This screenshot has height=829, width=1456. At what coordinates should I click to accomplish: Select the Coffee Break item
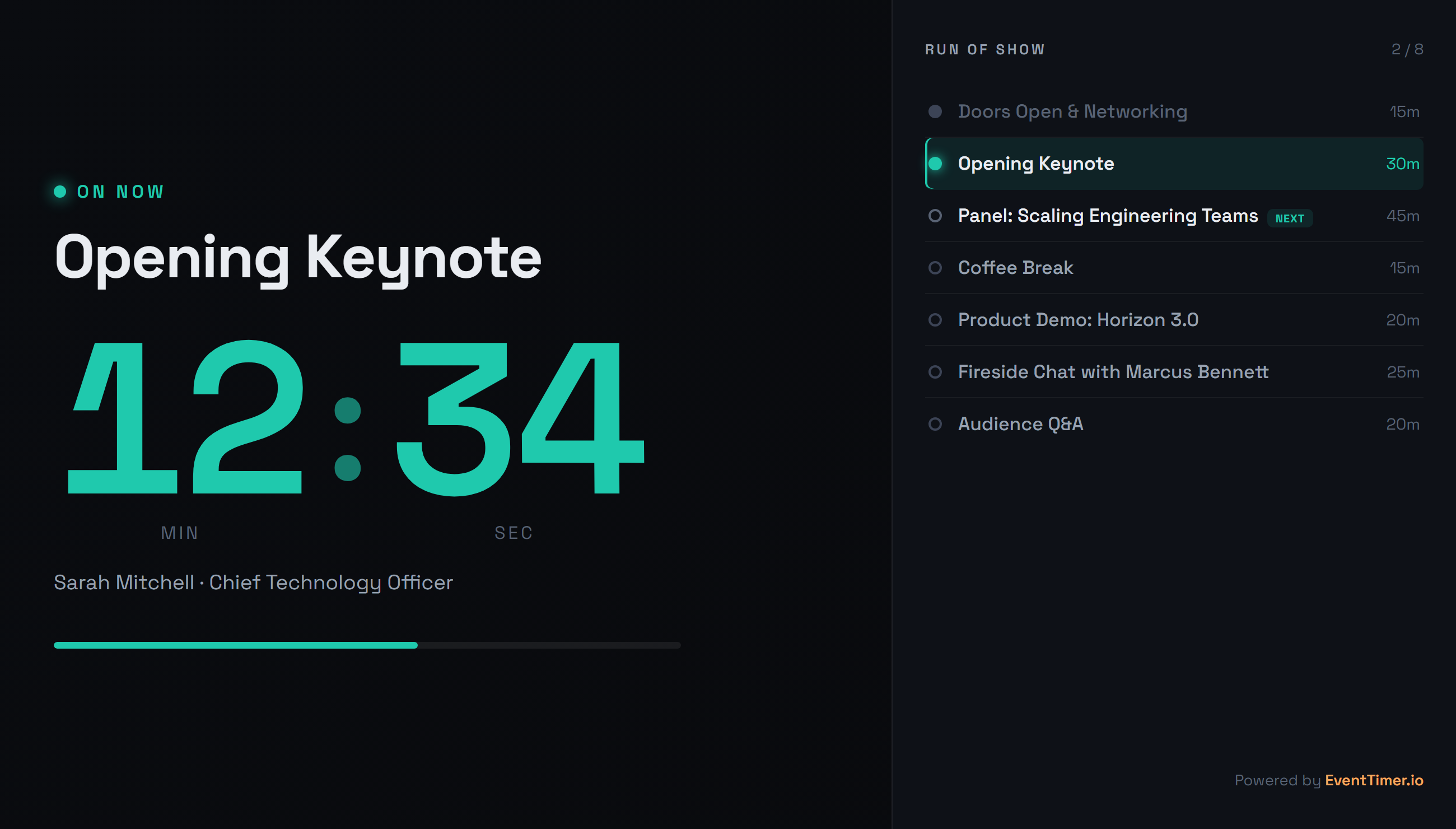pos(1174,268)
